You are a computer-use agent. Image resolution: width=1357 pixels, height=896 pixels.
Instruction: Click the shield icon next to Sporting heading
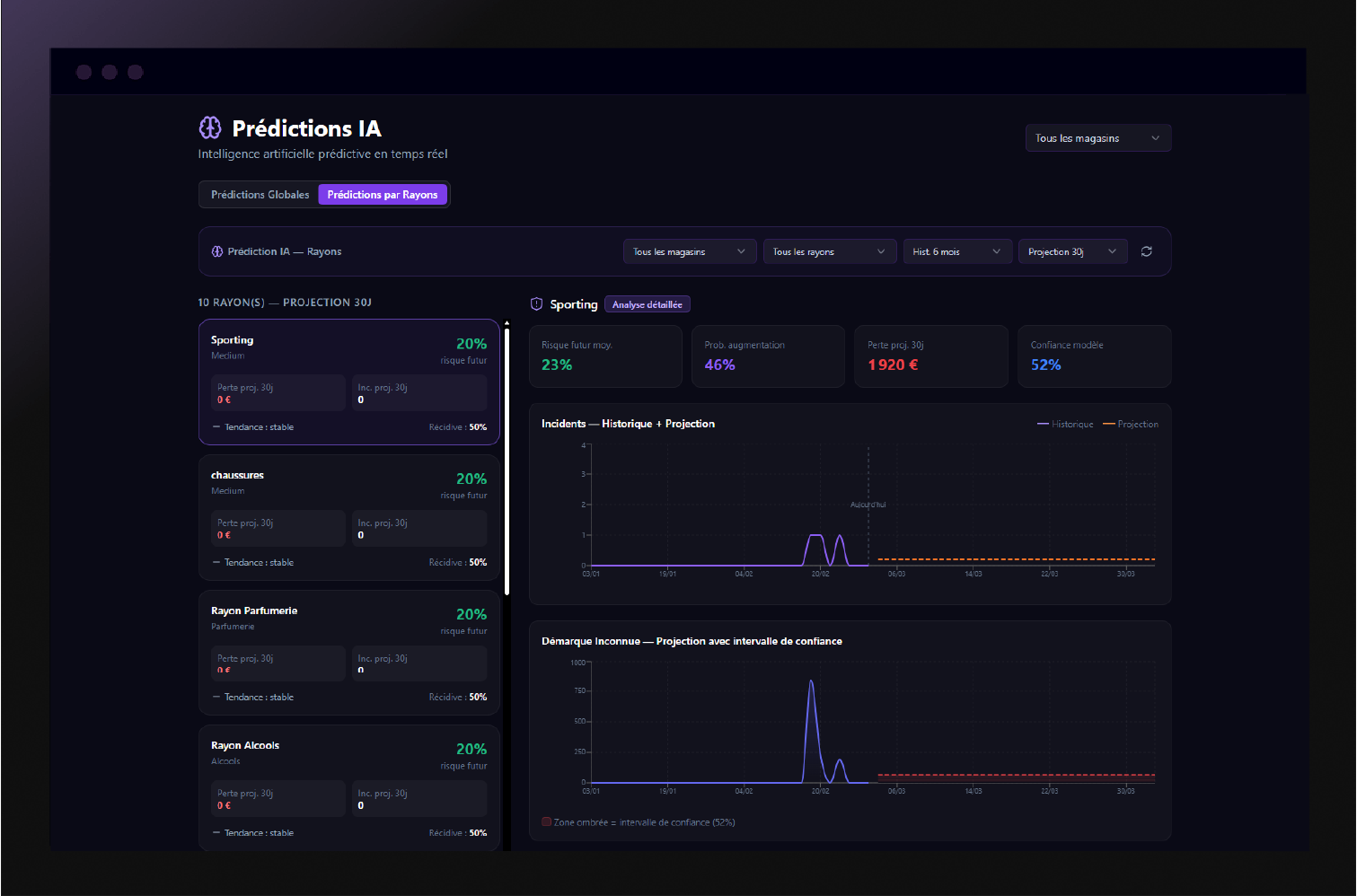tap(536, 304)
